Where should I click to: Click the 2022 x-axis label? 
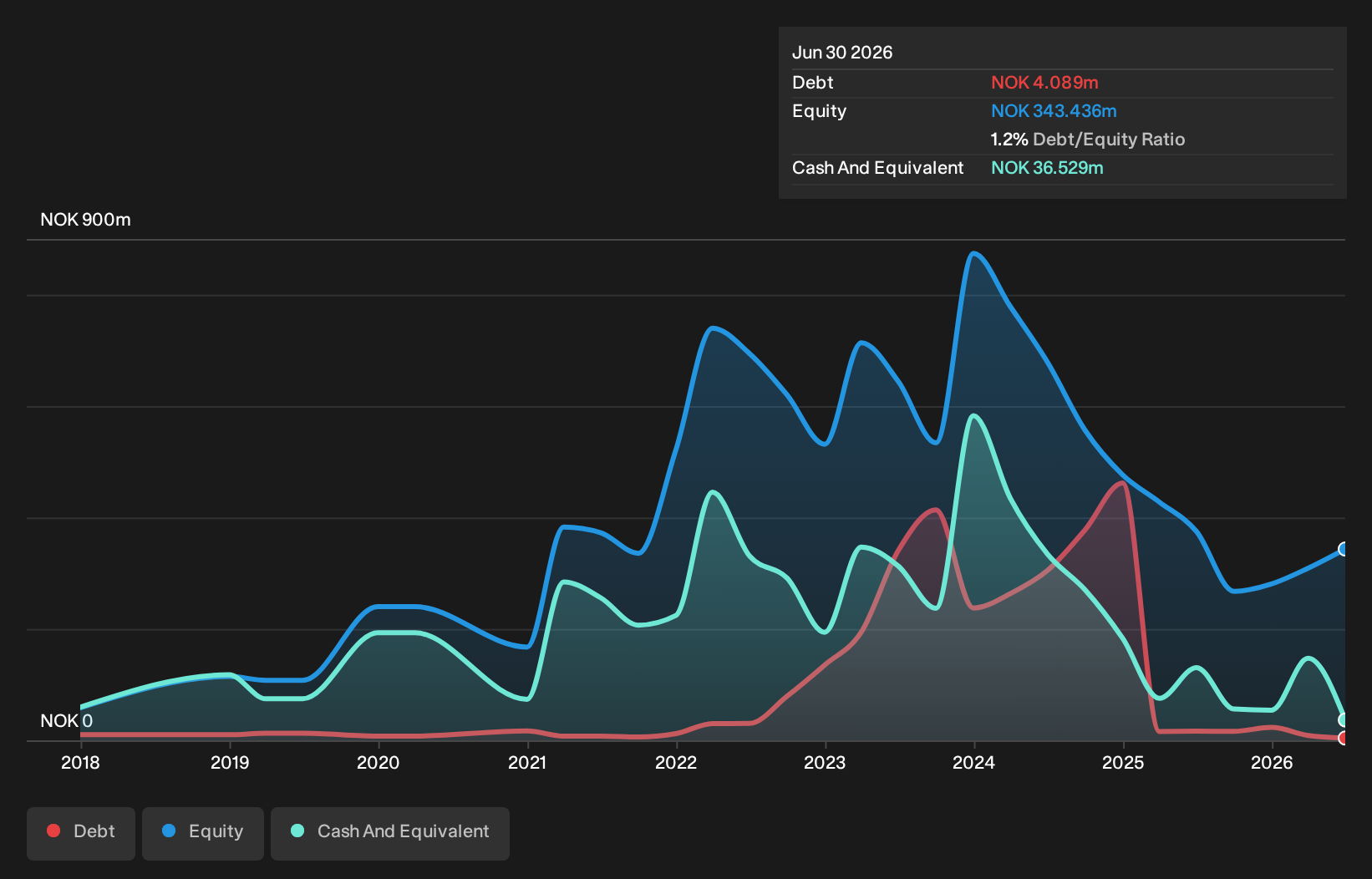[676, 762]
